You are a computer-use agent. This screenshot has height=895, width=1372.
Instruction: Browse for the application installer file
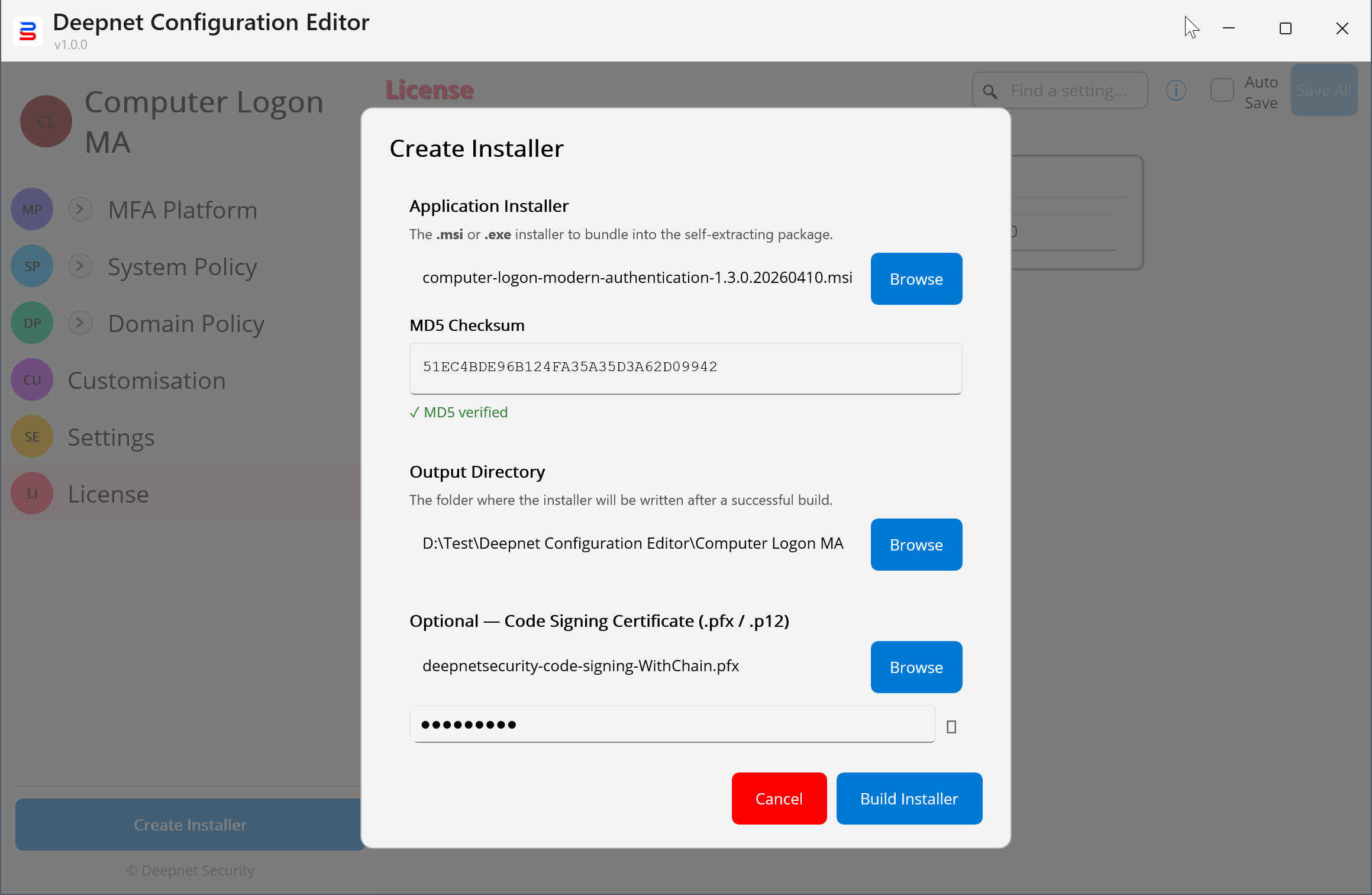tap(916, 279)
